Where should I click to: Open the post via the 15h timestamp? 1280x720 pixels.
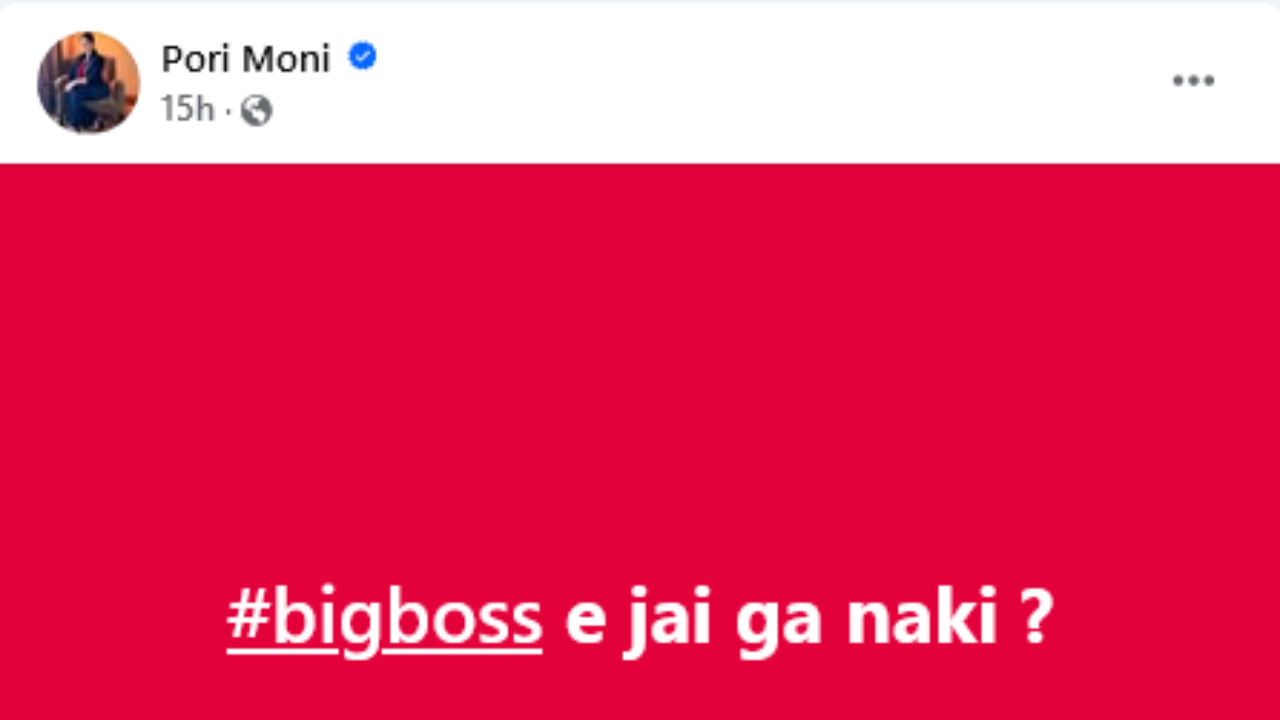[187, 110]
